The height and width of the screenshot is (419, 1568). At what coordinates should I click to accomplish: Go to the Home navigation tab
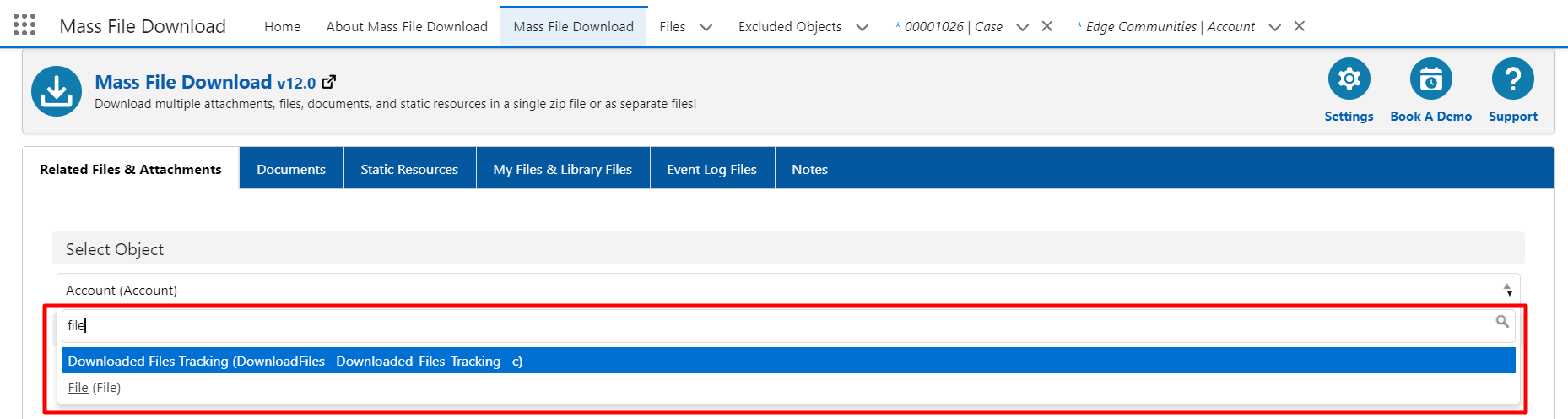pyautogui.click(x=282, y=26)
